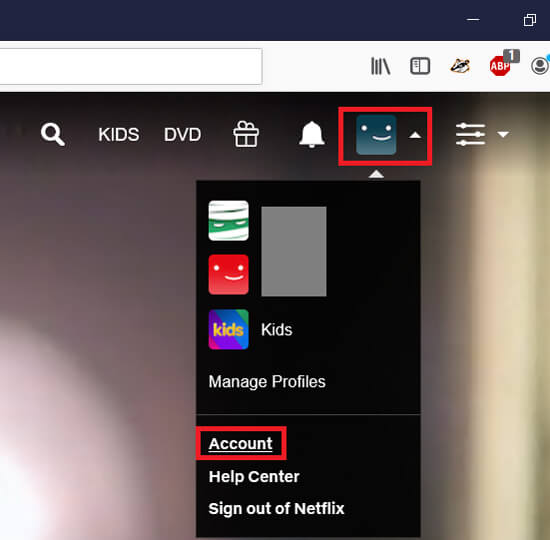Screen dimensions: 550x540
Task: Open the Adblock Plus extension icon
Action: coord(500,65)
